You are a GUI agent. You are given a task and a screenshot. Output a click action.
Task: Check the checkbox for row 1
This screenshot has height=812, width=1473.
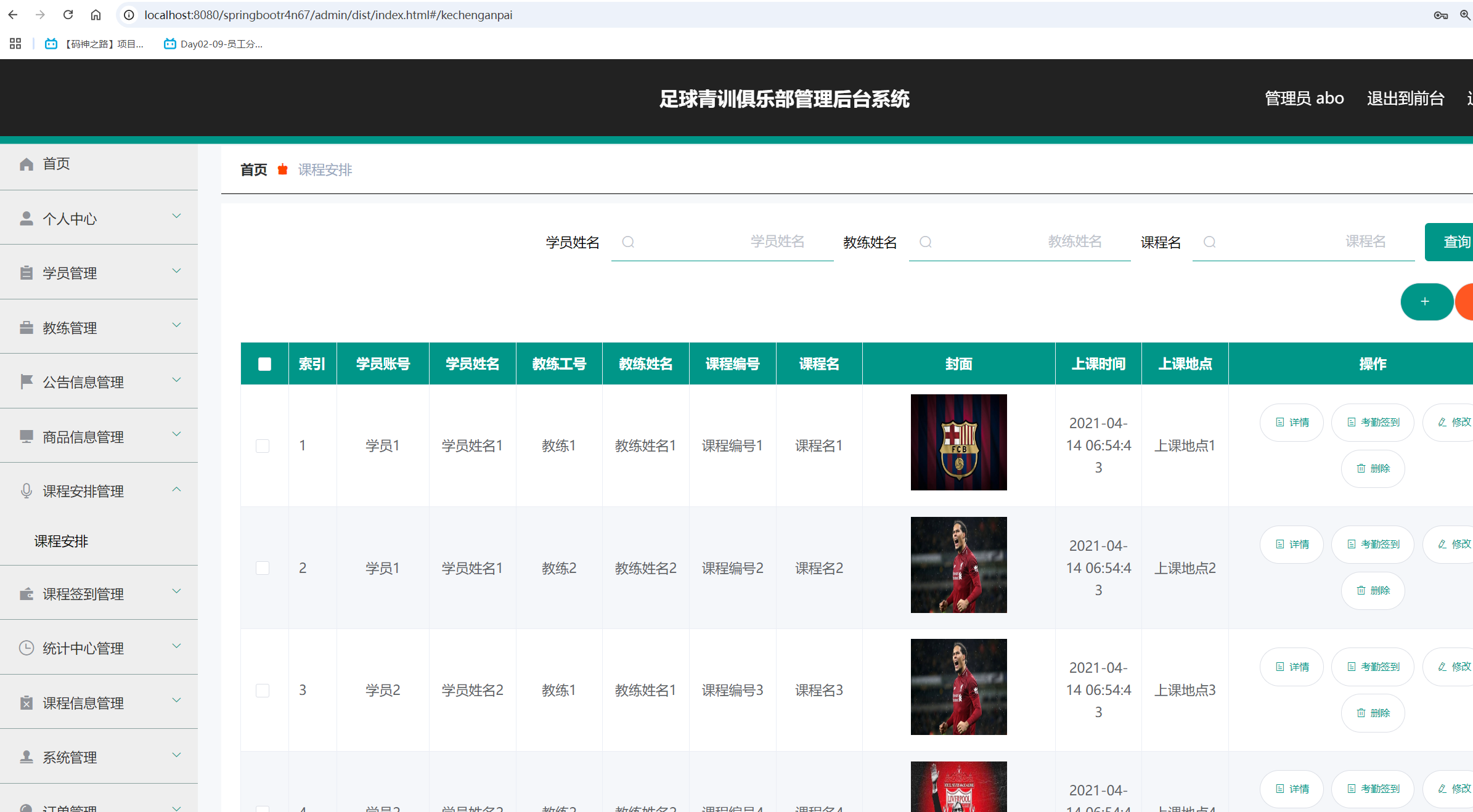point(263,446)
